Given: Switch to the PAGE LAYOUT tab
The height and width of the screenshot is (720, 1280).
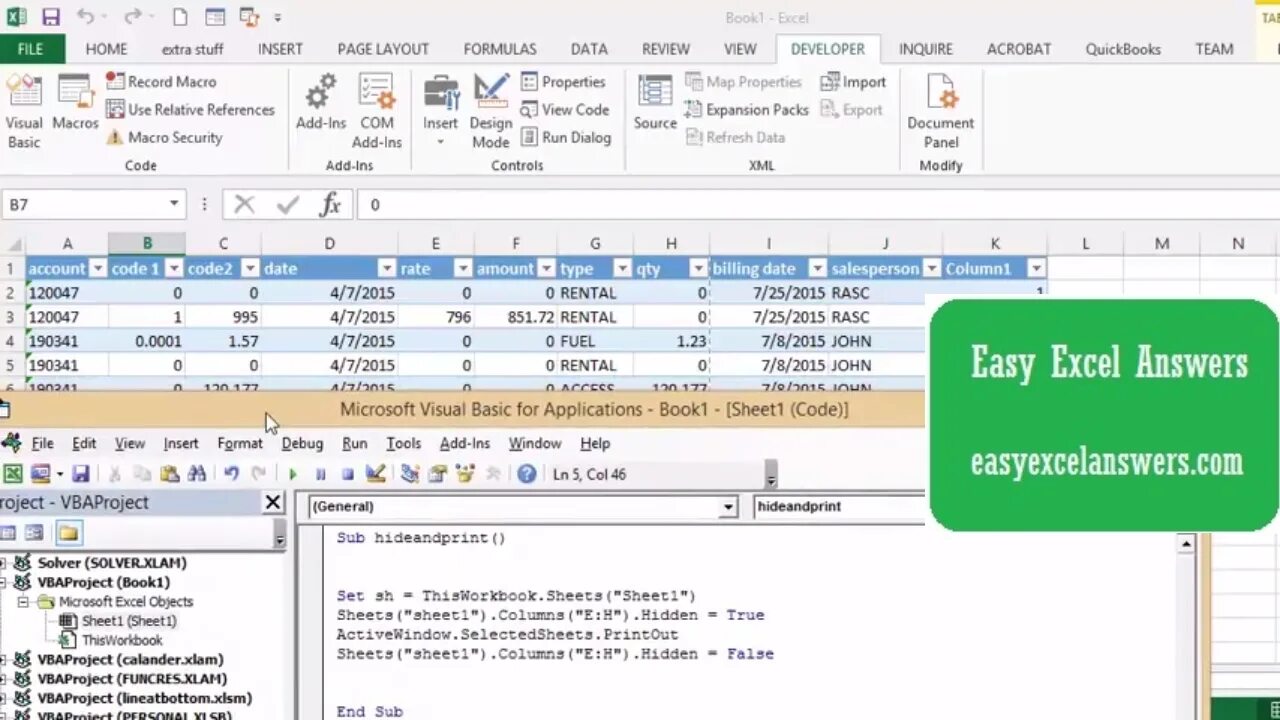Looking at the screenshot, I should (383, 49).
